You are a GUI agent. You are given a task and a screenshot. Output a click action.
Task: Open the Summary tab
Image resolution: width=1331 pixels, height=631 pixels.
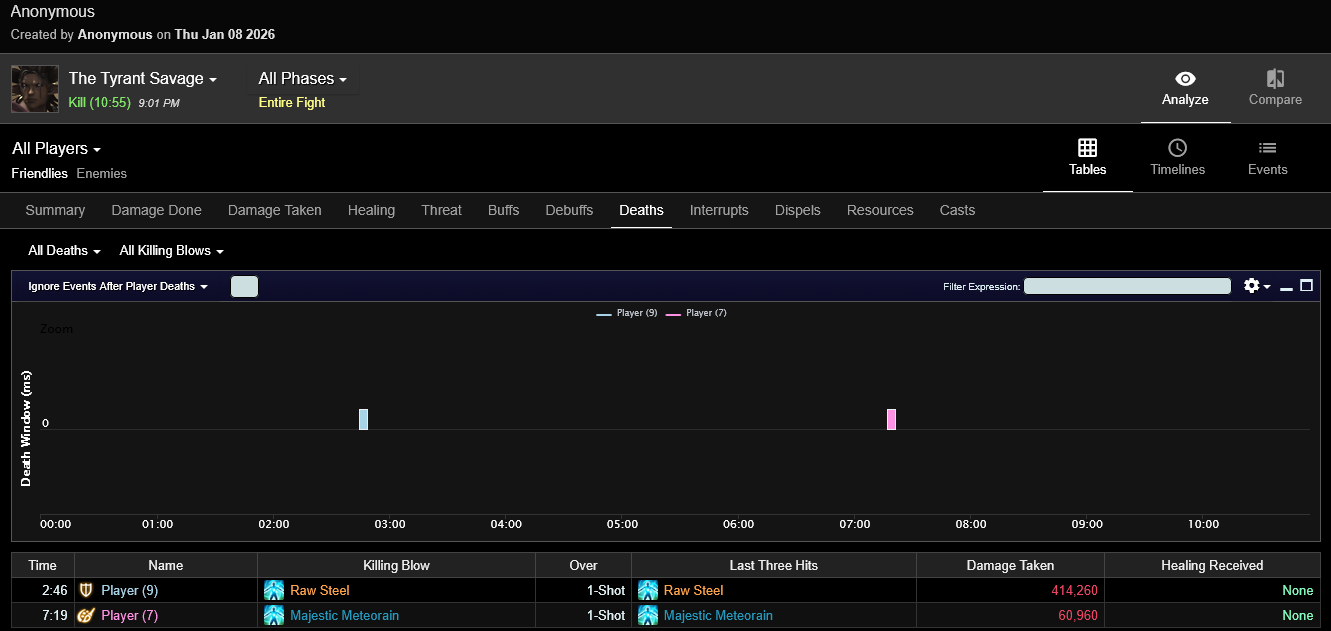click(x=55, y=210)
